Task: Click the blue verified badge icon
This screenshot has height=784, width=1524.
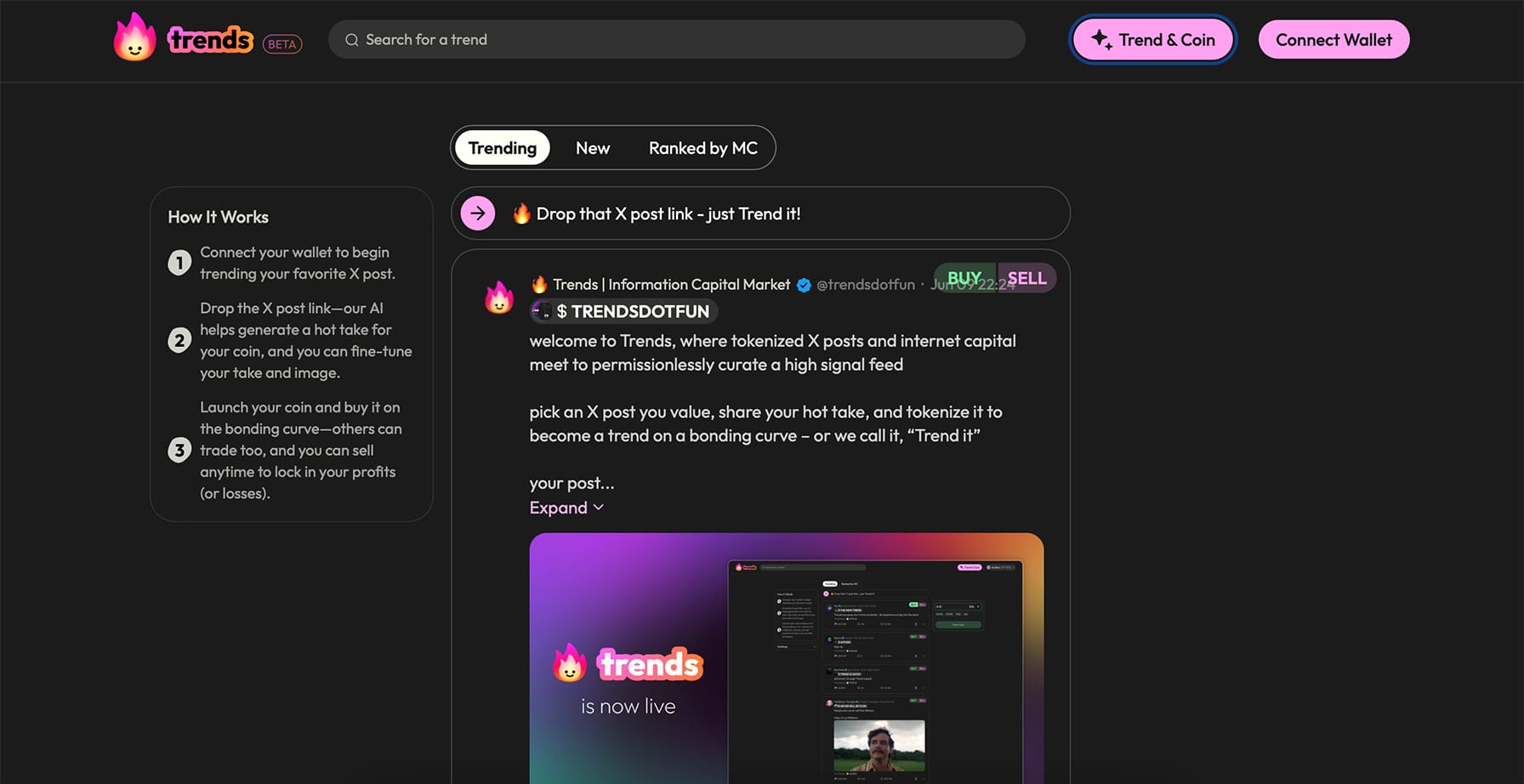Action: pyautogui.click(x=804, y=285)
